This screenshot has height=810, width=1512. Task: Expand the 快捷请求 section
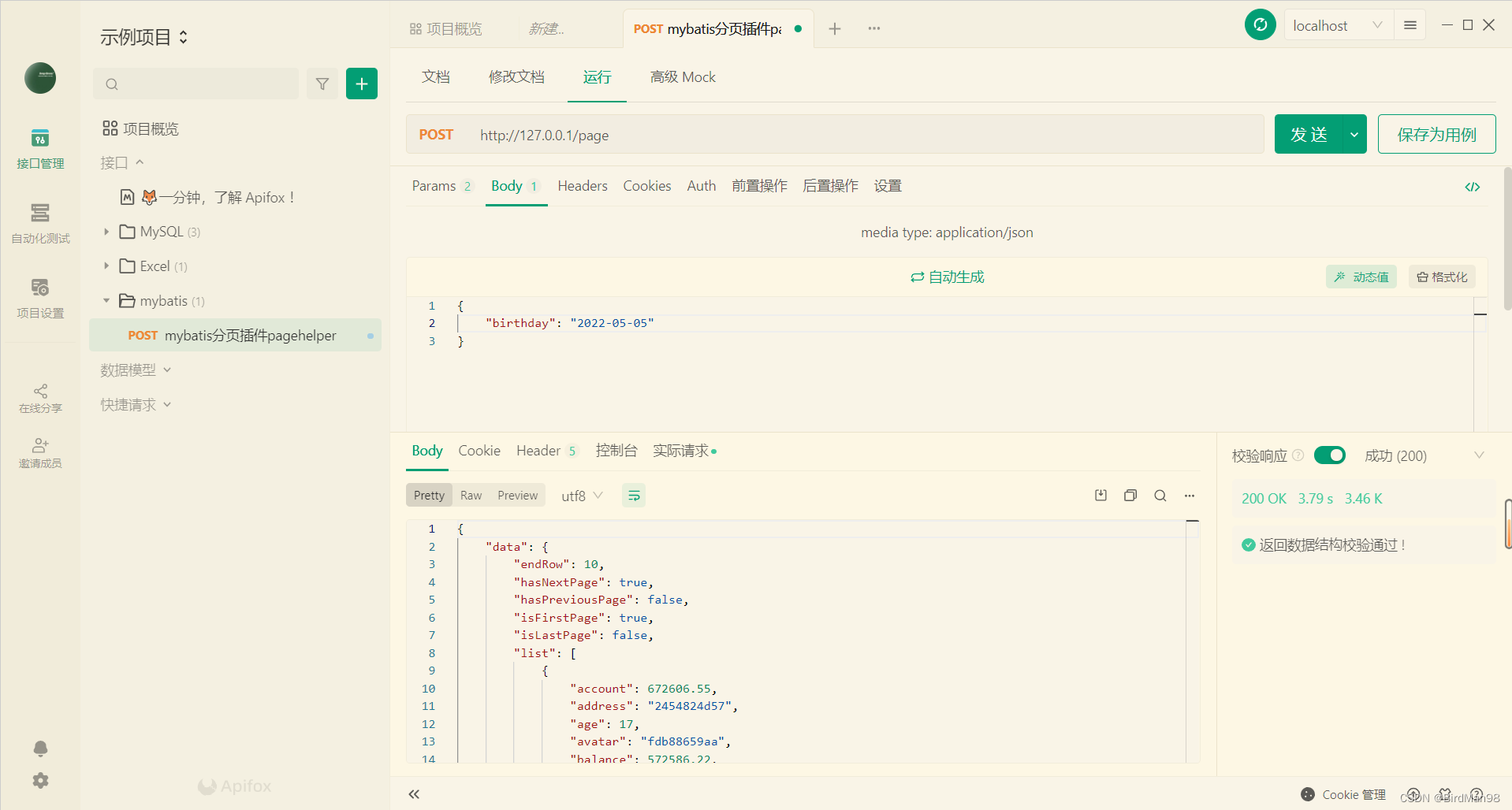click(x=136, y=404)
